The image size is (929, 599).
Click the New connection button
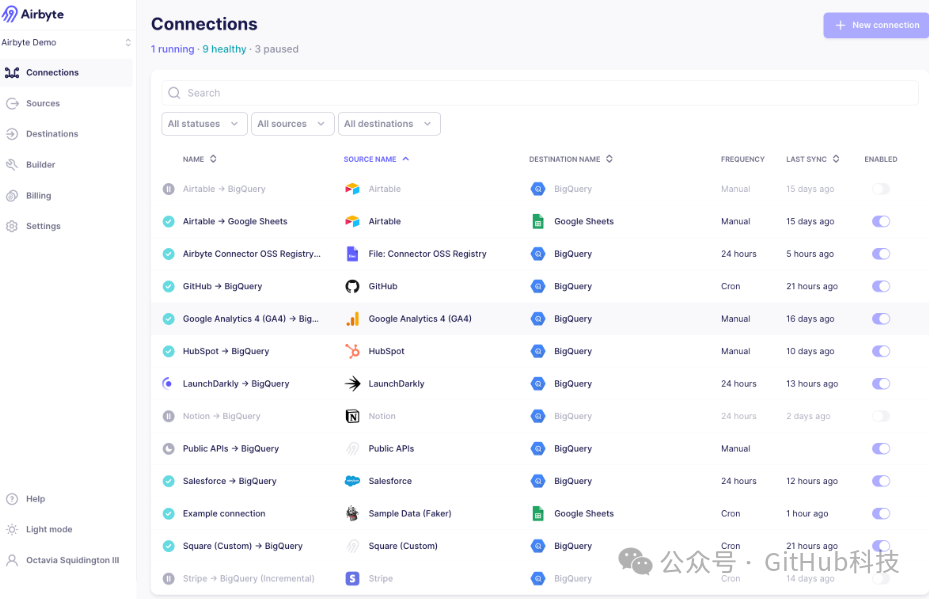coord(876,25)
